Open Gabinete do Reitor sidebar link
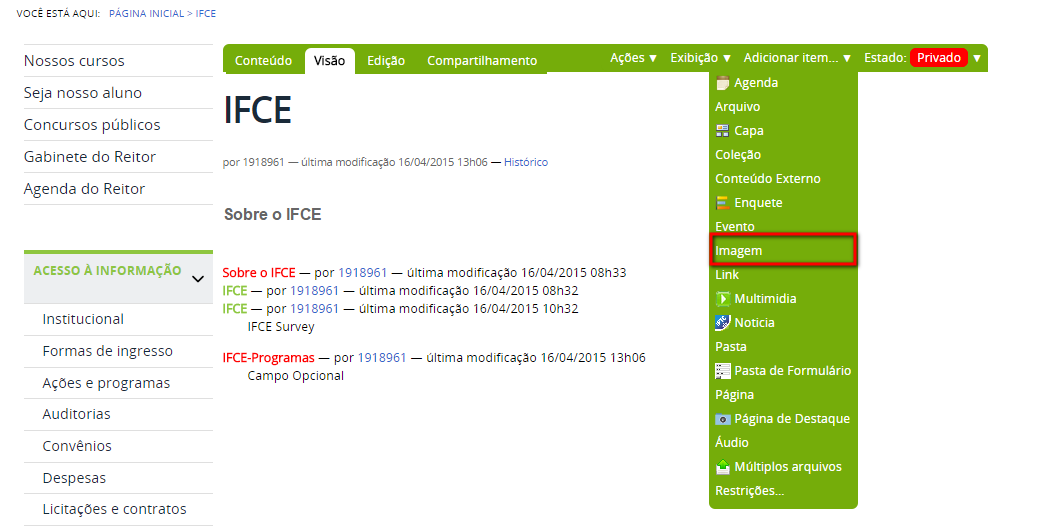Viewport: 1037px width, 527px height. coord(90,157)
